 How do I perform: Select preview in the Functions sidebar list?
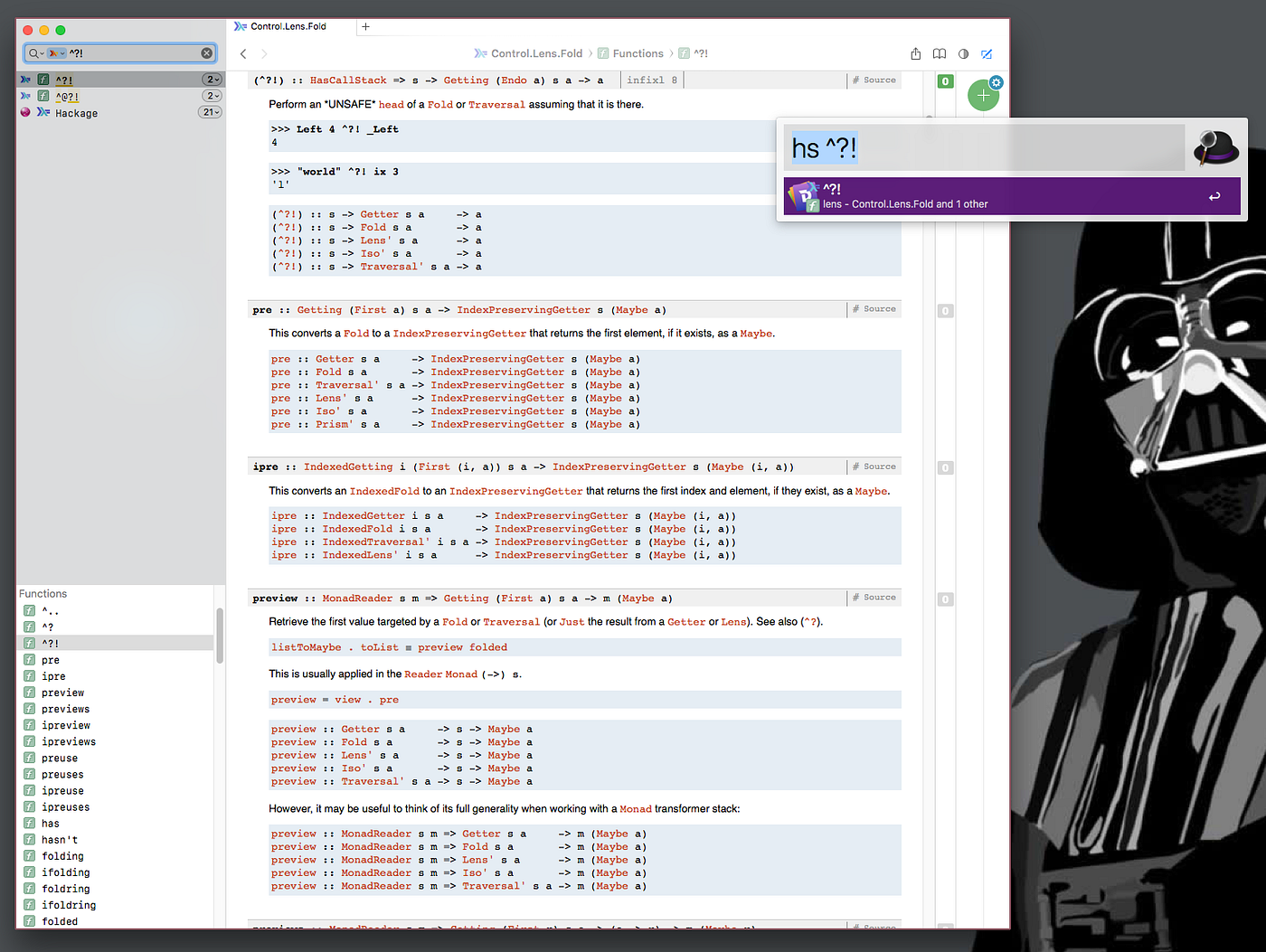click(x=63, y=692)
